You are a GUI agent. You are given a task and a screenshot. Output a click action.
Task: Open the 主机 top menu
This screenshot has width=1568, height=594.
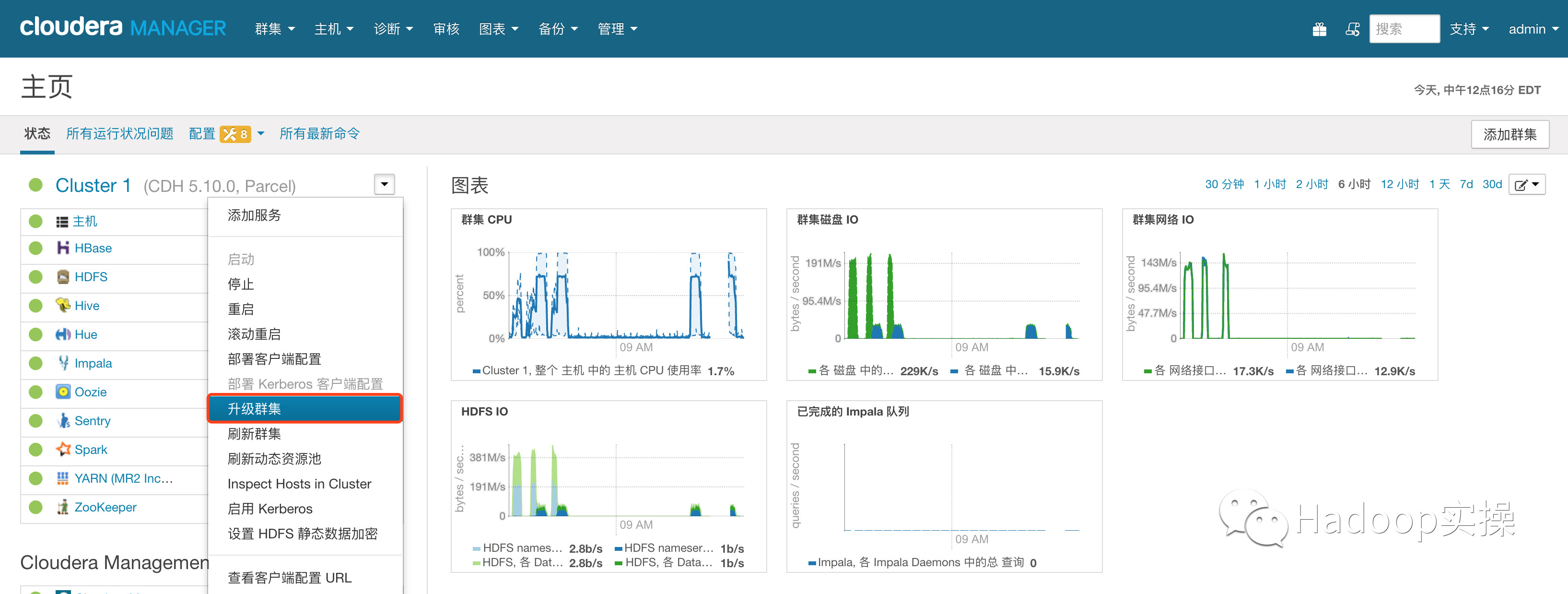click(x=334, y=29)
